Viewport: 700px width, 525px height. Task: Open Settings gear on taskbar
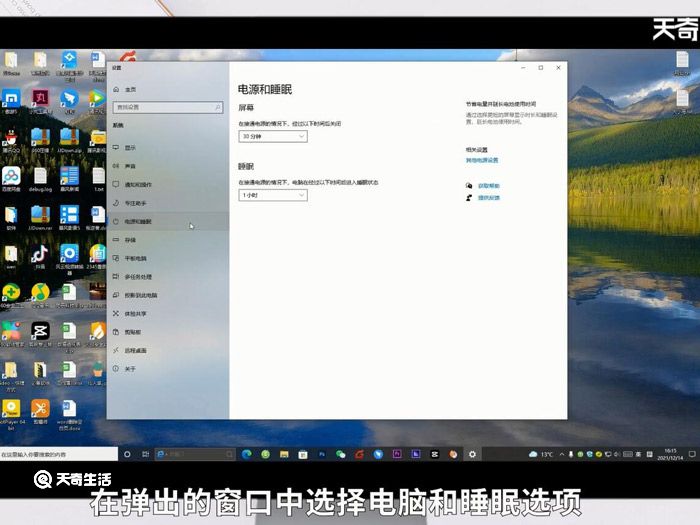click(472, 454)
